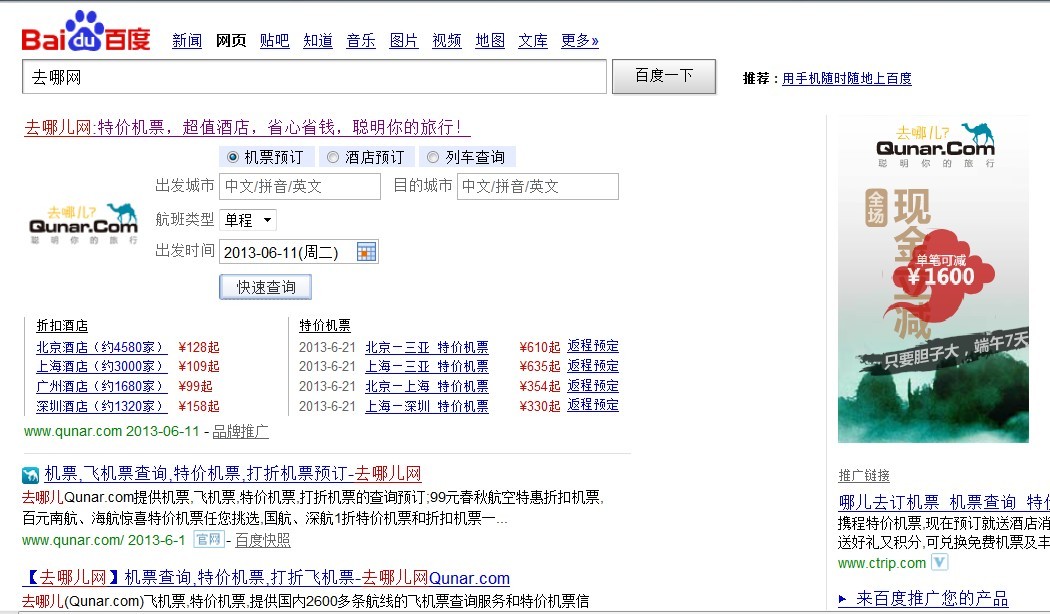Click the ¥99起 price text

196,386
